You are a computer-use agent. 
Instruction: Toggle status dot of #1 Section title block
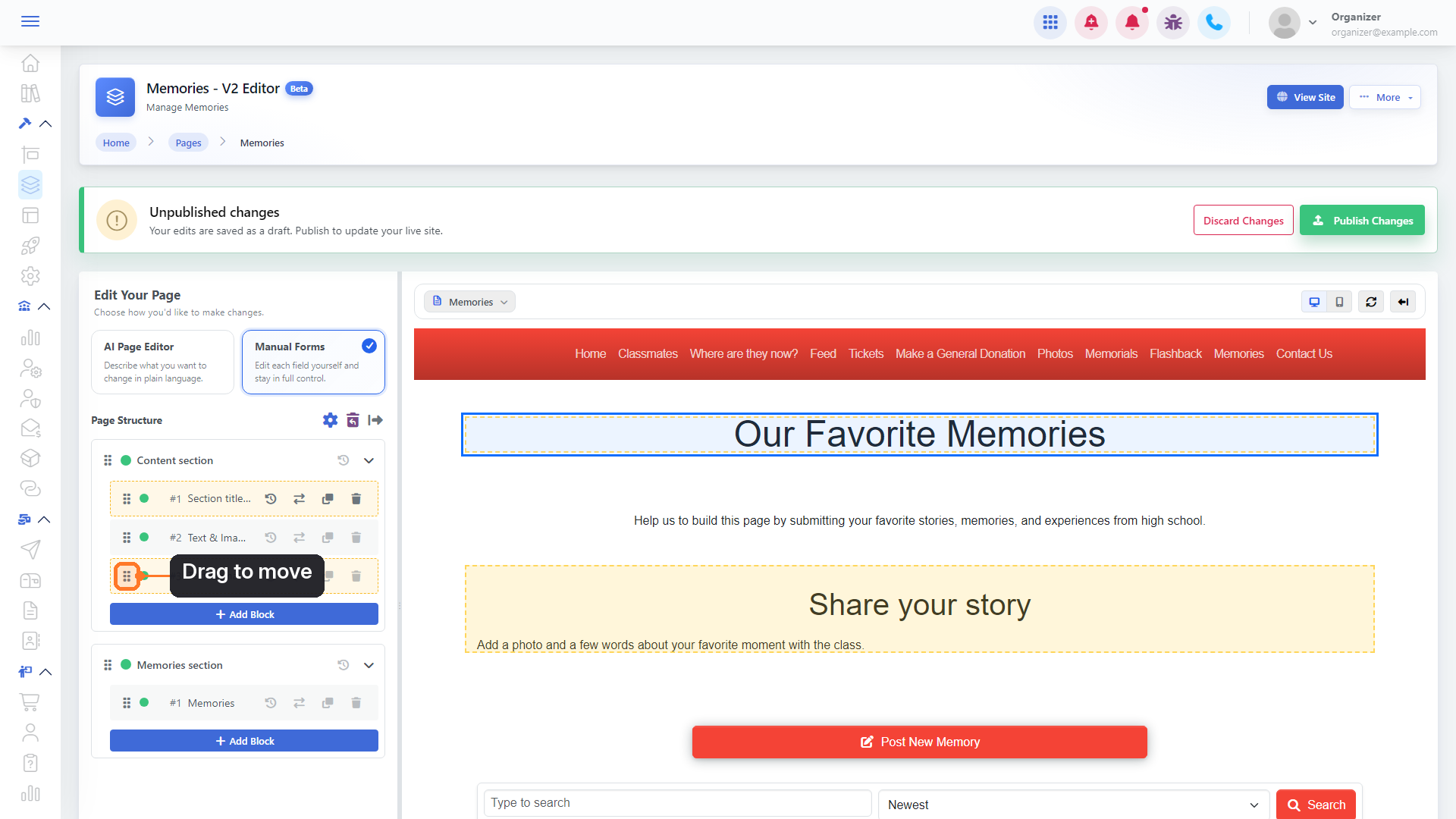(x=144, y=499)
